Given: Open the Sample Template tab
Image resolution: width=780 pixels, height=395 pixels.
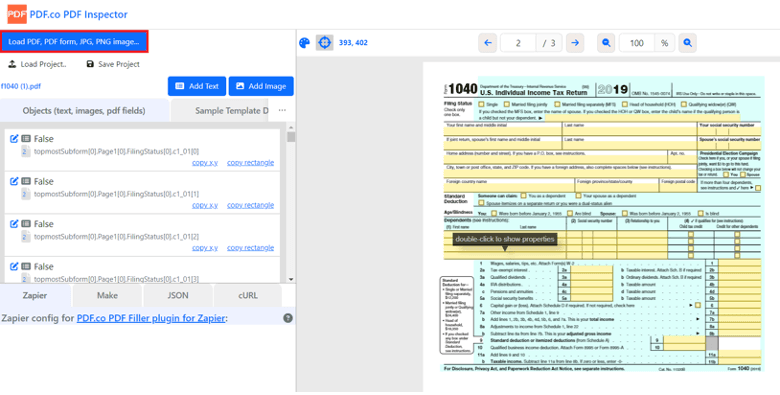Looking at the screenshot, I should coord(220,110).
